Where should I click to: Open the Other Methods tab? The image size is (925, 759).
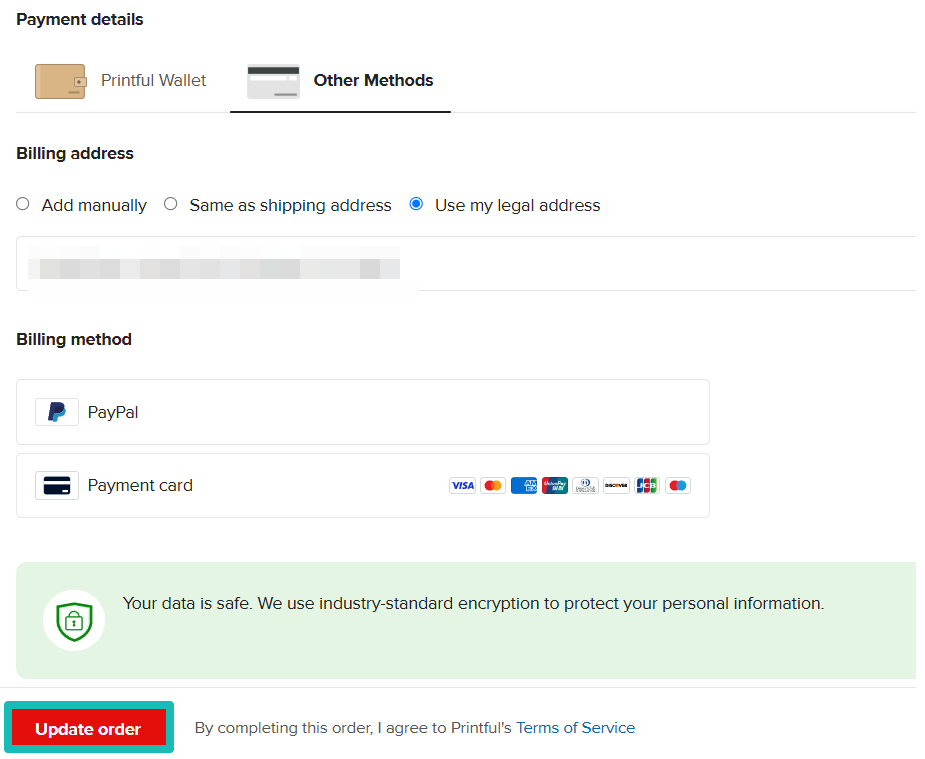click(x=340, y=81)
